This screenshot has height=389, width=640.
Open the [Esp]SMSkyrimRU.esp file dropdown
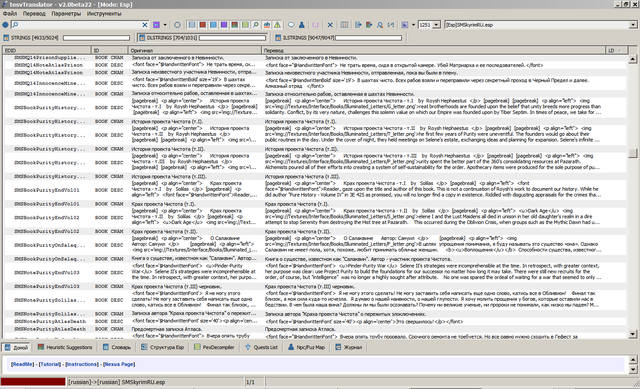(x=633, y=25)
